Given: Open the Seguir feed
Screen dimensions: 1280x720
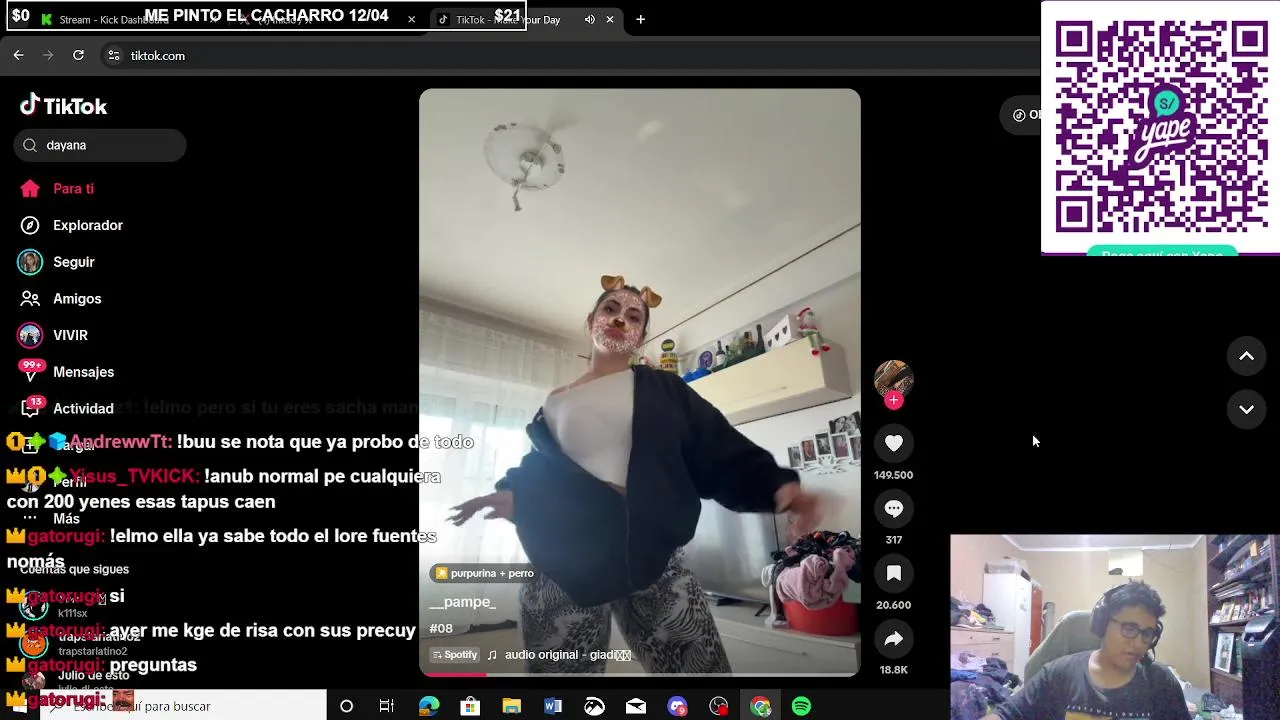Looking at the screenshot, I should click(73, 262).
